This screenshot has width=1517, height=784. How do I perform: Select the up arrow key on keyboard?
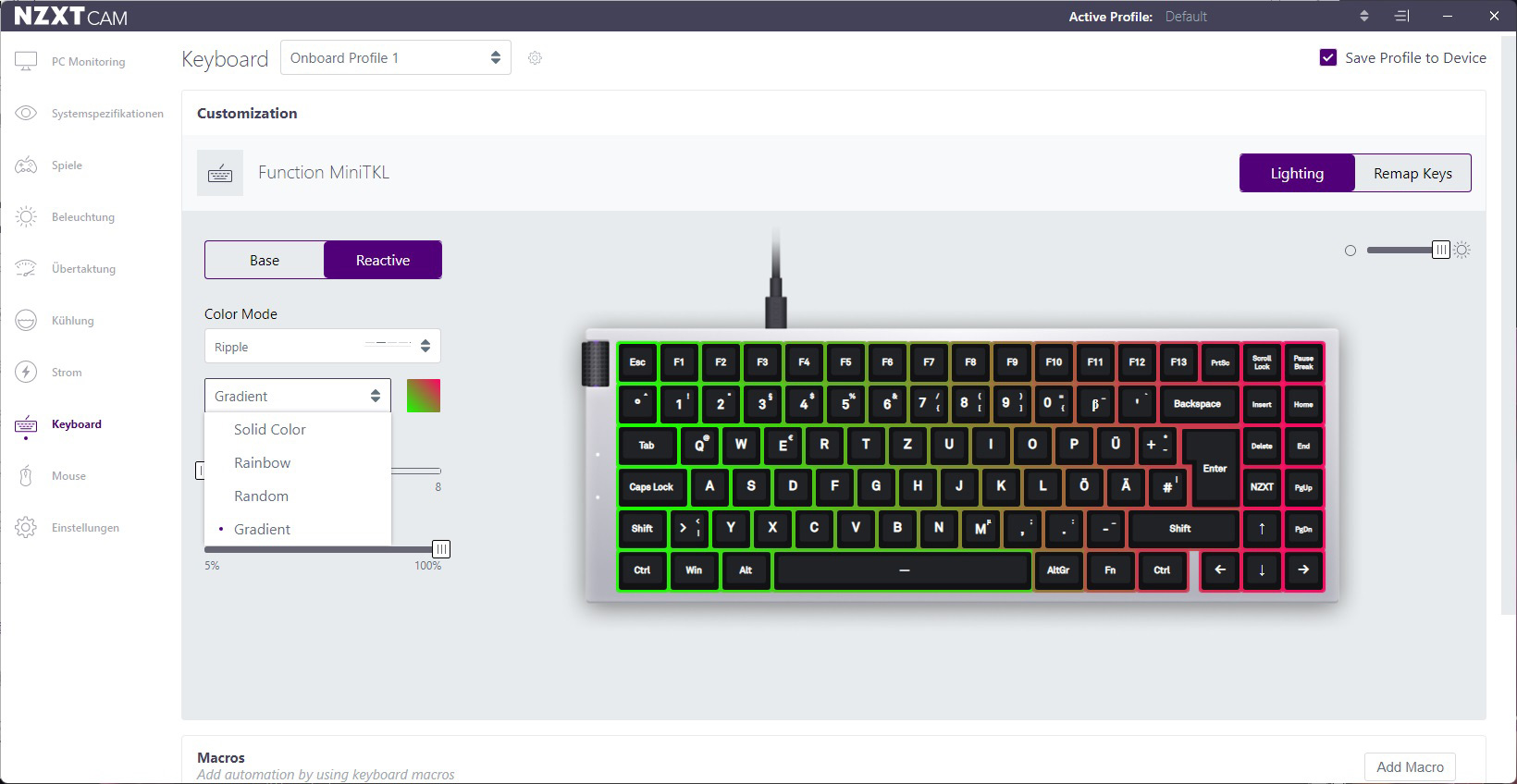click(1262, 528)
